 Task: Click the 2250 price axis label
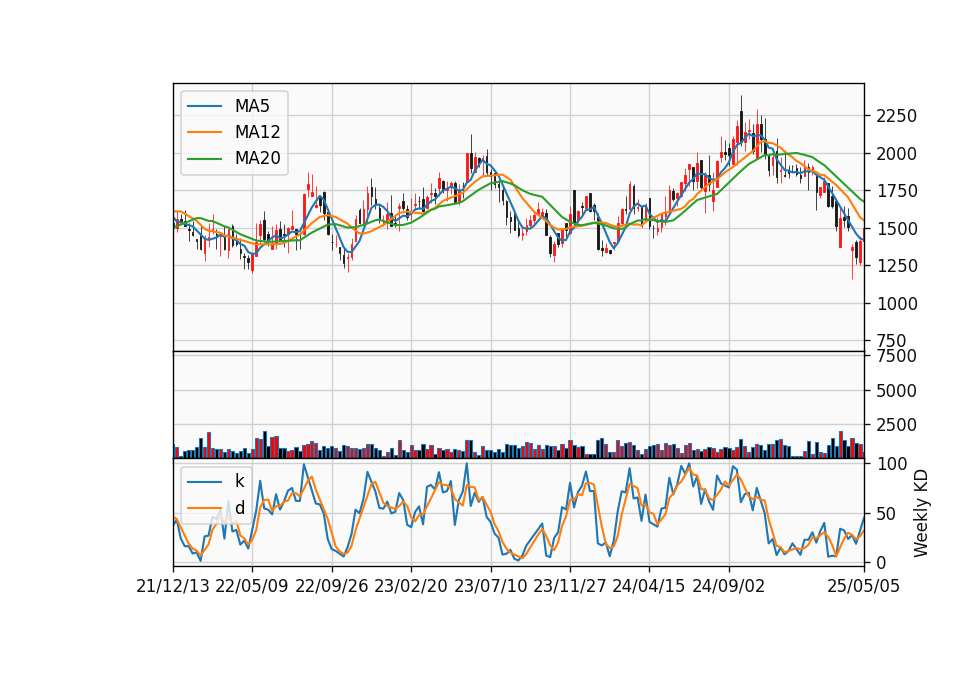[x=896, y=116]
